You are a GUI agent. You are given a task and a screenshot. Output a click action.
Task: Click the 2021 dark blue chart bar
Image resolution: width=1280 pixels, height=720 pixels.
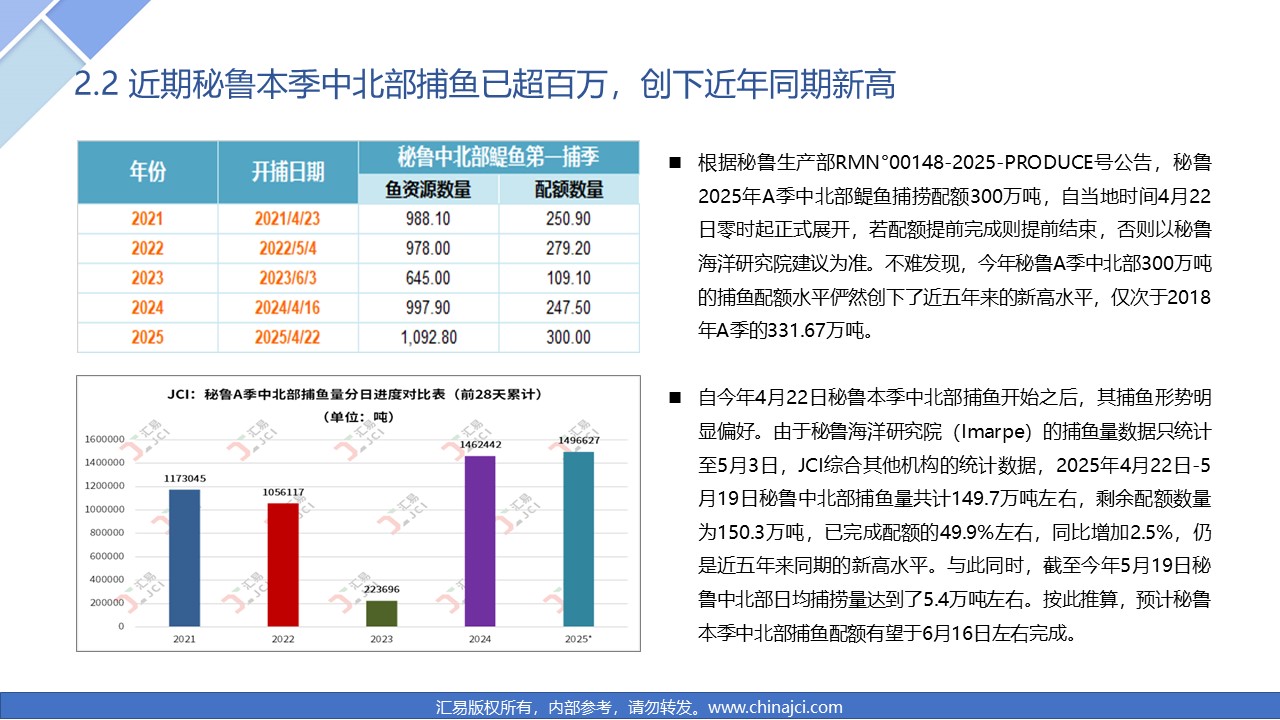[184, 559]
